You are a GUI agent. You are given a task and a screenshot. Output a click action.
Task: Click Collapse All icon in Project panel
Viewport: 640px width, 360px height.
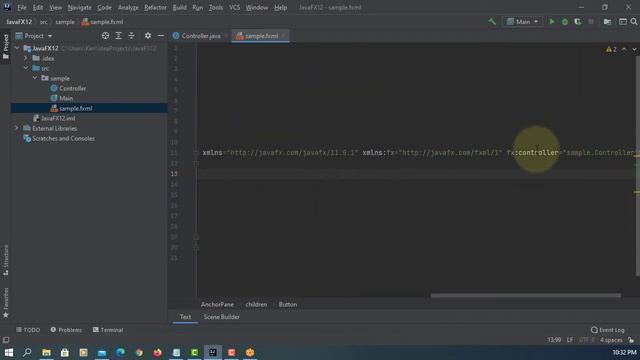point(131,36)
